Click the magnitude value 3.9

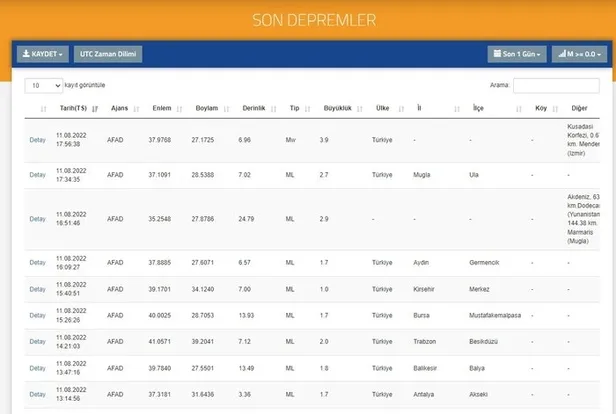tap(324, 140)
